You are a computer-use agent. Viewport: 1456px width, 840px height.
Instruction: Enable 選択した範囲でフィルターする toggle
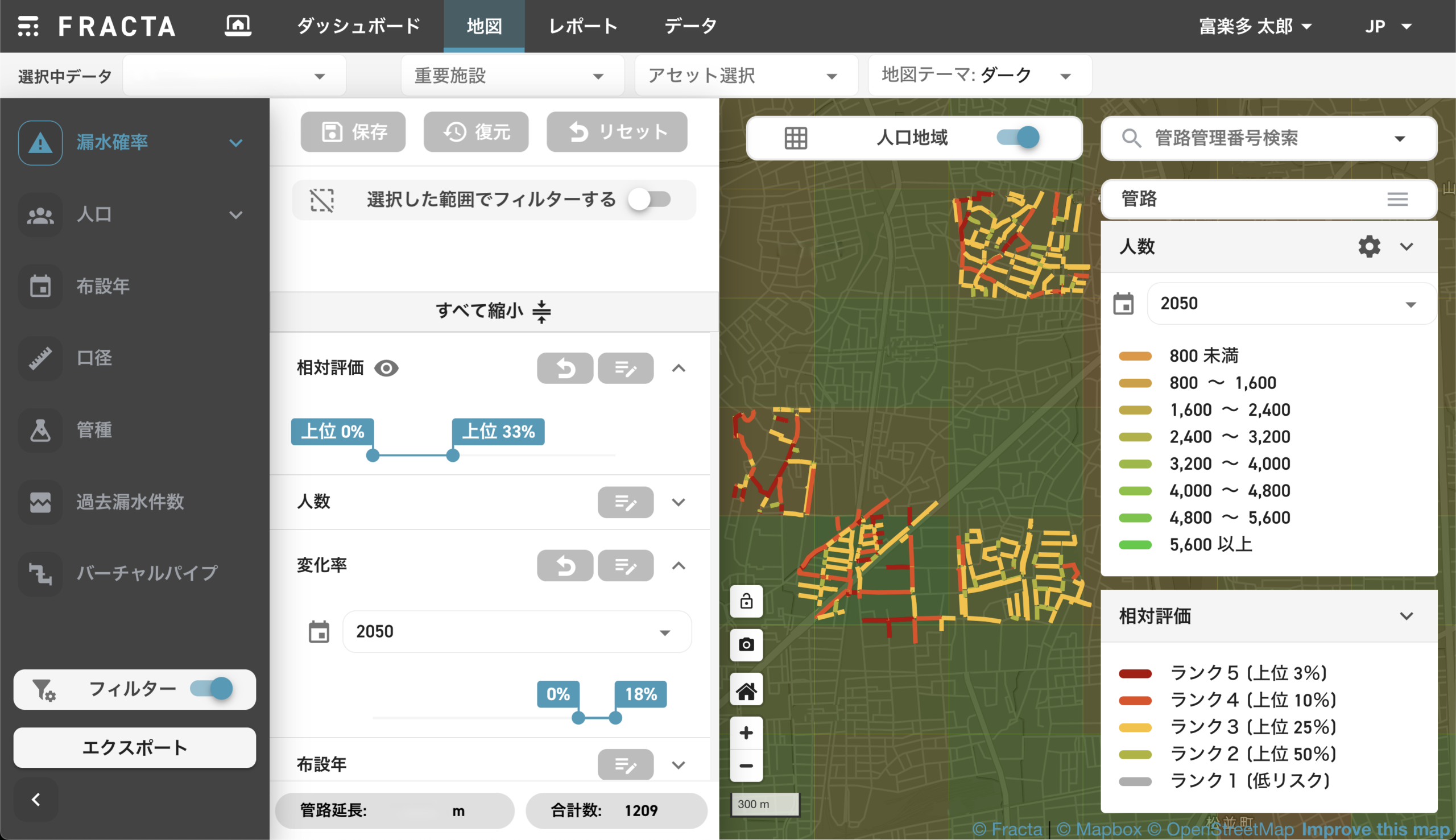point(650,200)
